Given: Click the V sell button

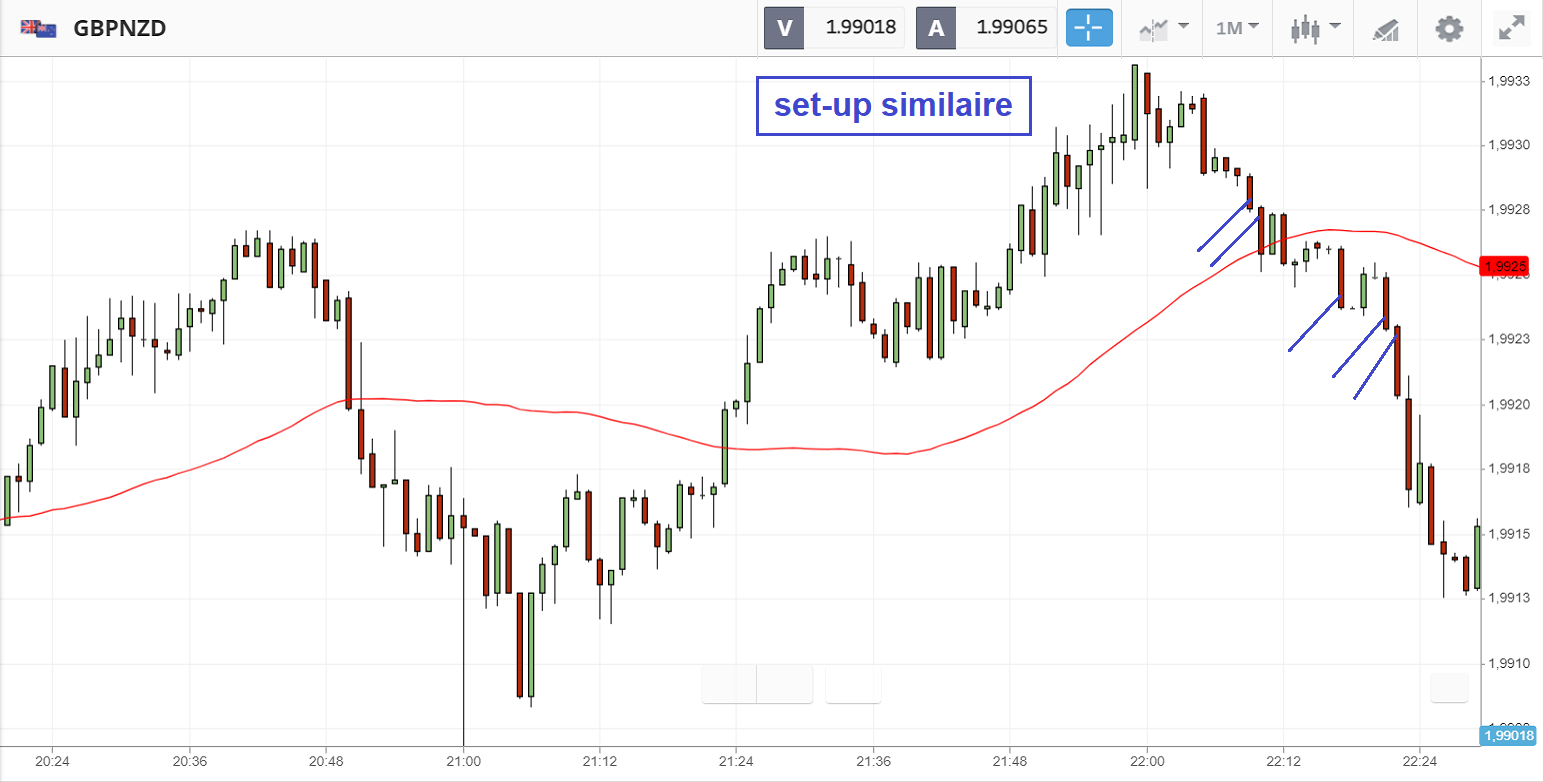Looking at the screenshot, I should pos(784,28).
